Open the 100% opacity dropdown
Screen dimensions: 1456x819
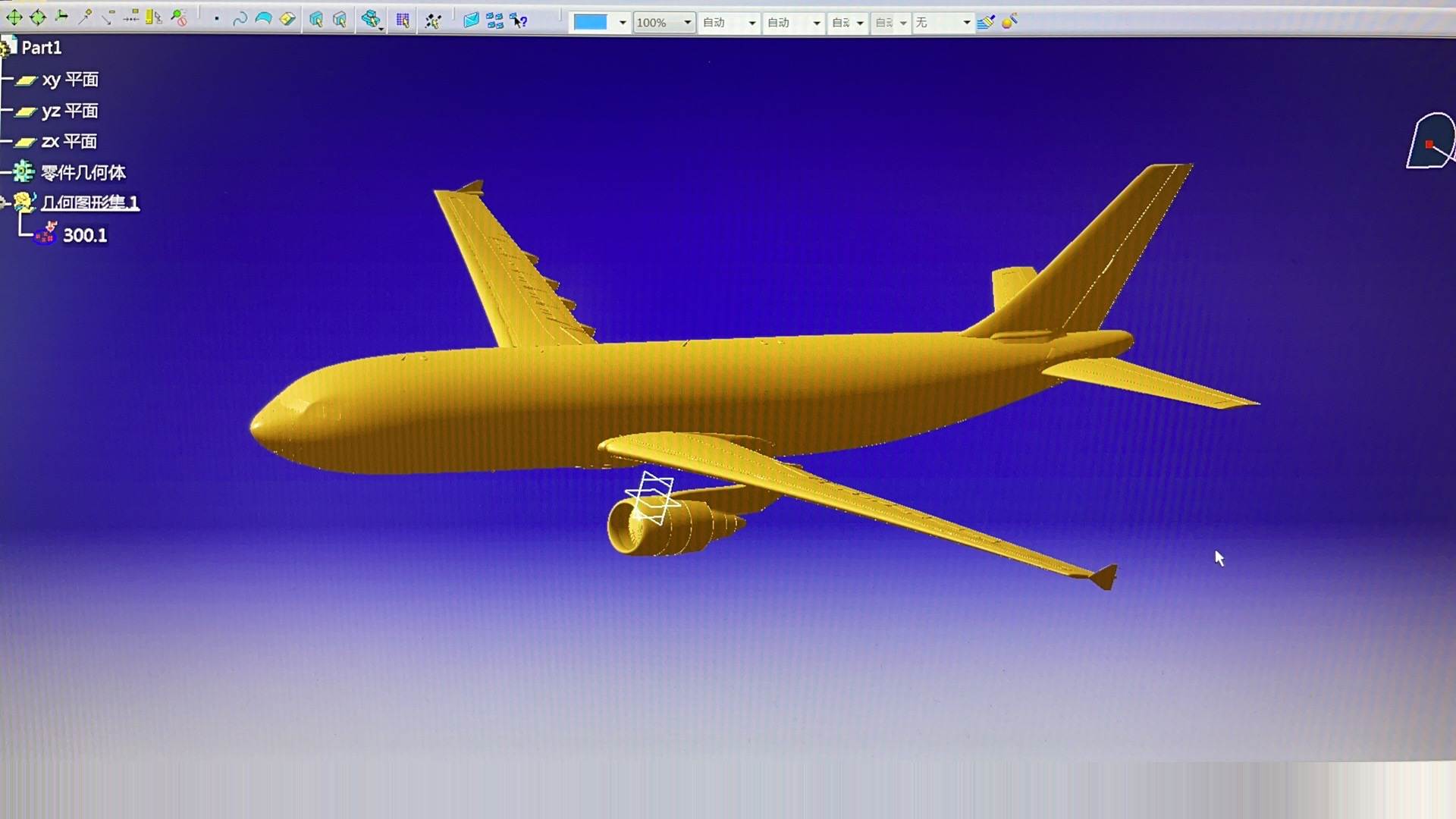click(687, 23)
